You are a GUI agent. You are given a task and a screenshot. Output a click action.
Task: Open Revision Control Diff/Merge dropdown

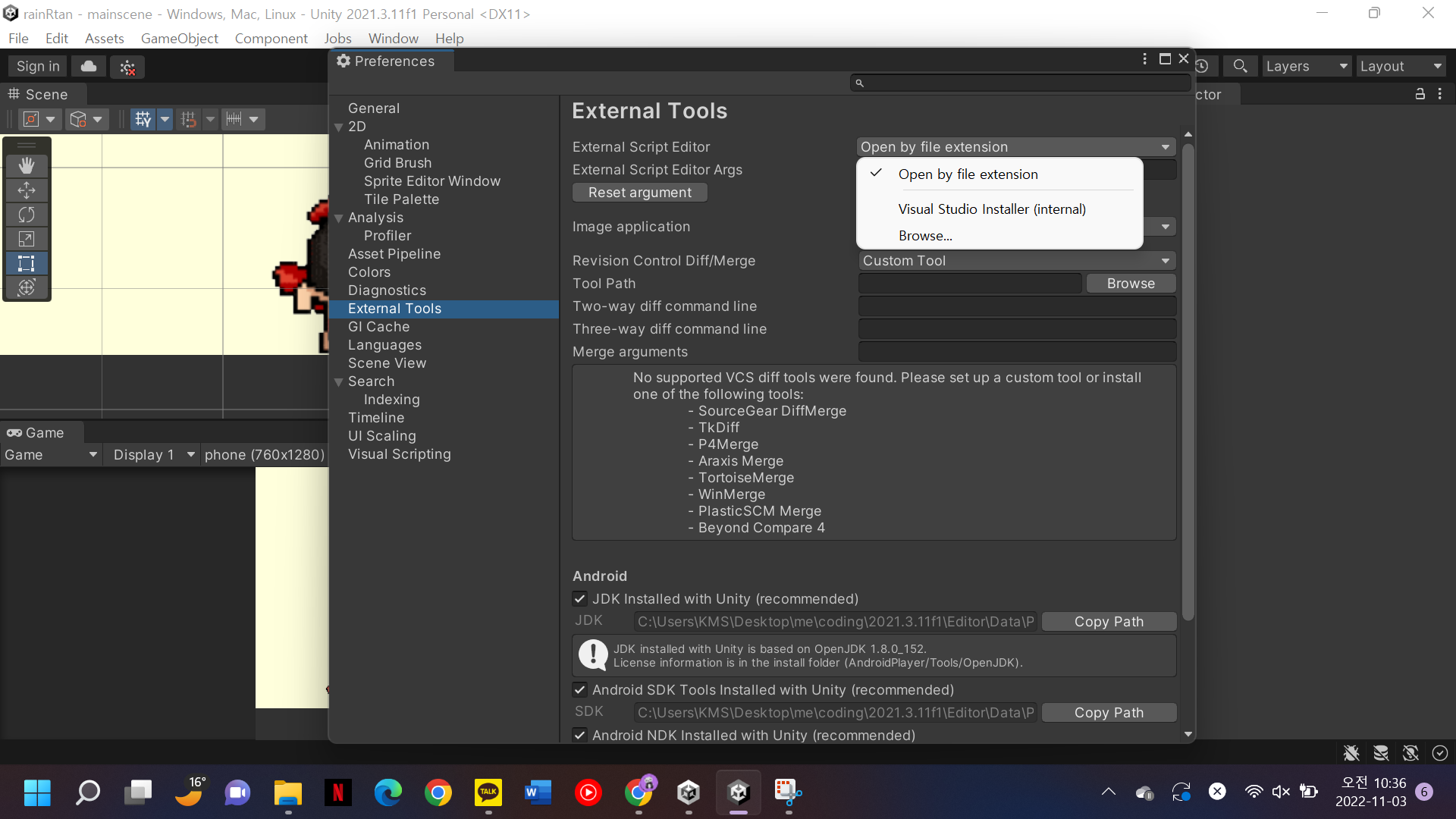(x=1016, y=261)
